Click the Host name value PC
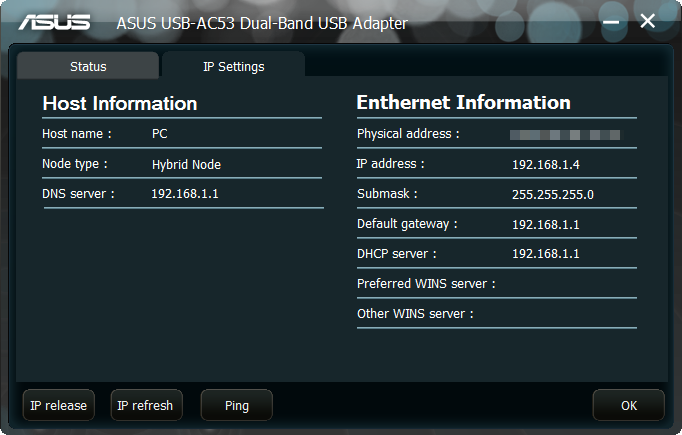Image resolution: width=682 pixels, height=435 pixels. [160, 134]
